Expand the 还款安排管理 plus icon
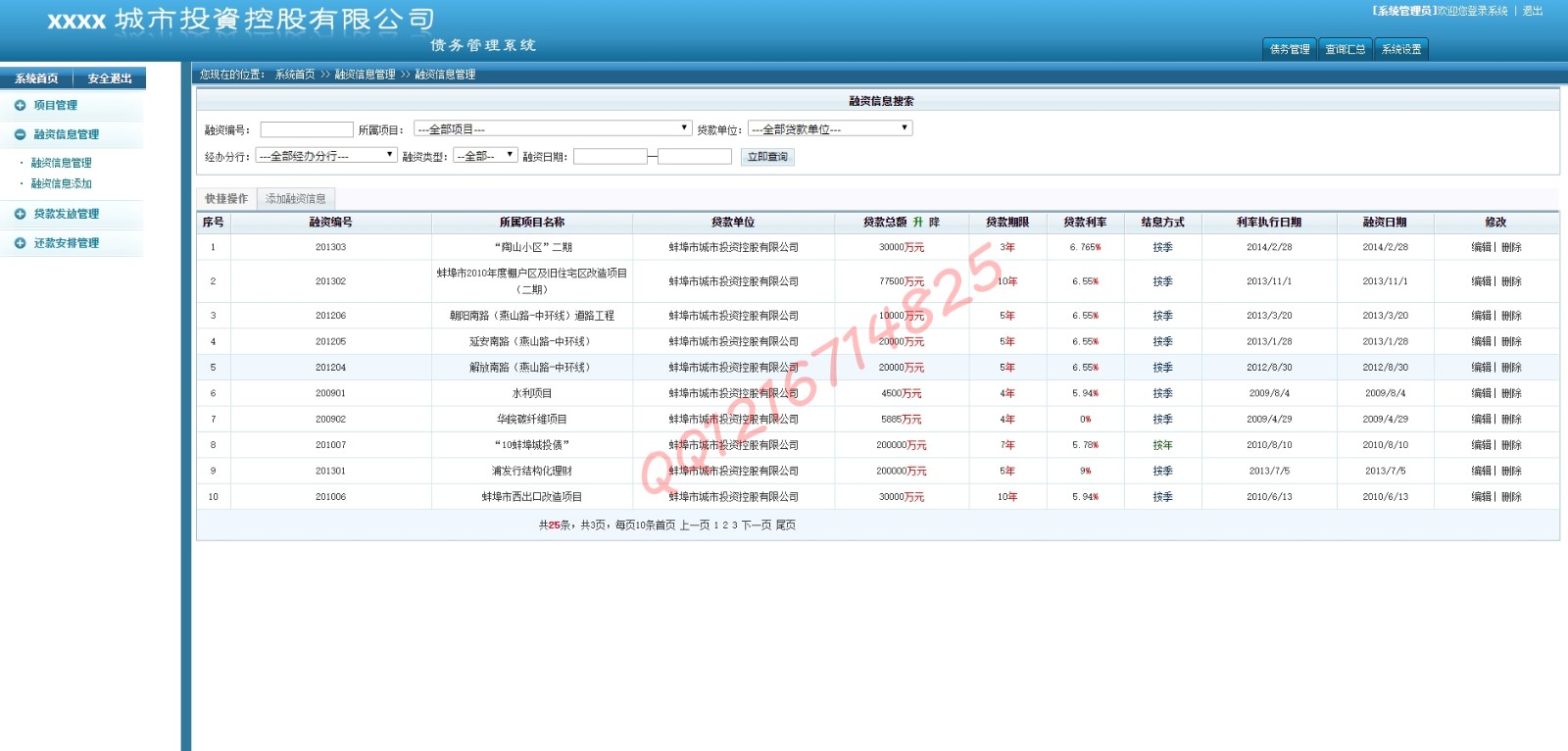 pyautogui.click(x=20, y=243)
